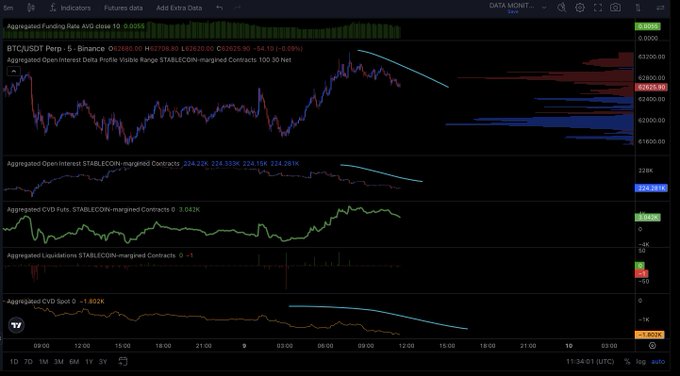Open time axis settings icon
Image resolution: width=680 pixels, height=376 pixels.
[x=652, y=346]
